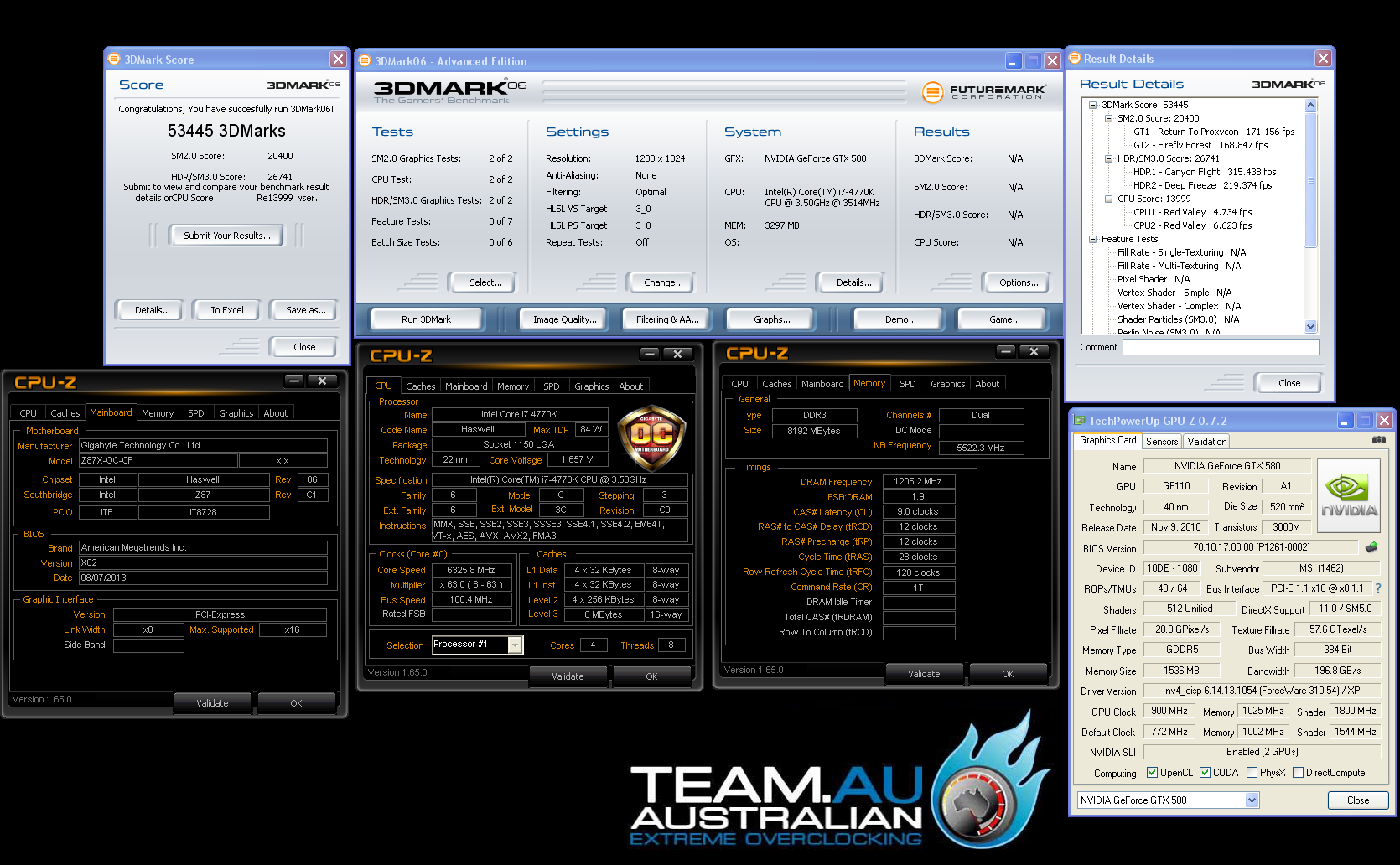Click the Submit Your Results button

point(227,236)
